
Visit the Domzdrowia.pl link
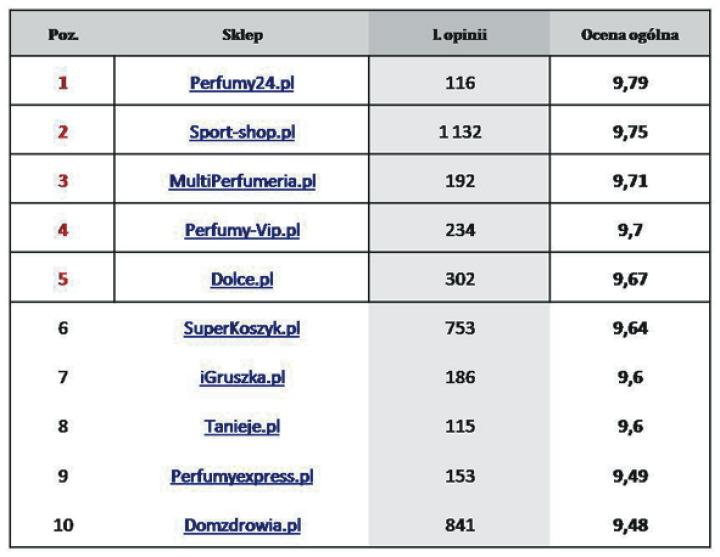tap(242, 526)
